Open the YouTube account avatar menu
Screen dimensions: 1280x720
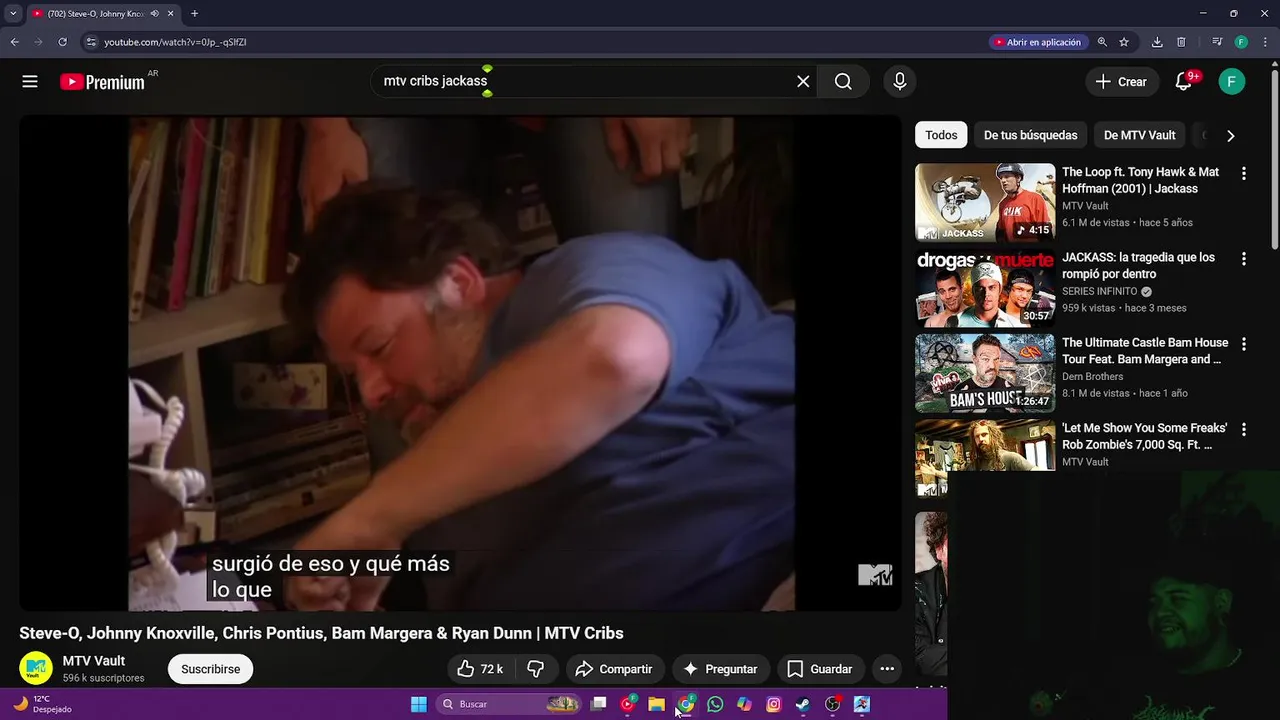tap(1232, 82)
